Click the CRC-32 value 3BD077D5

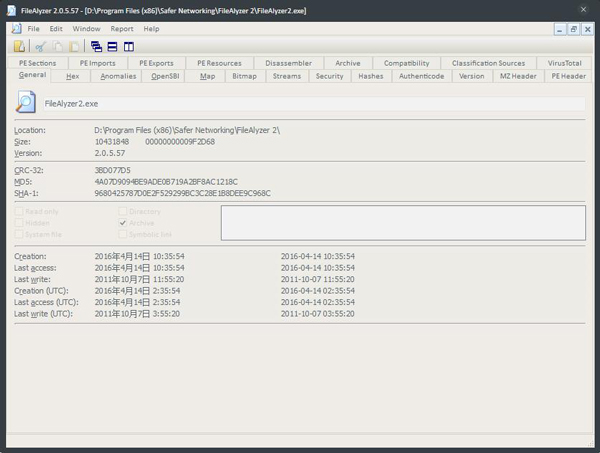[112, 170]
